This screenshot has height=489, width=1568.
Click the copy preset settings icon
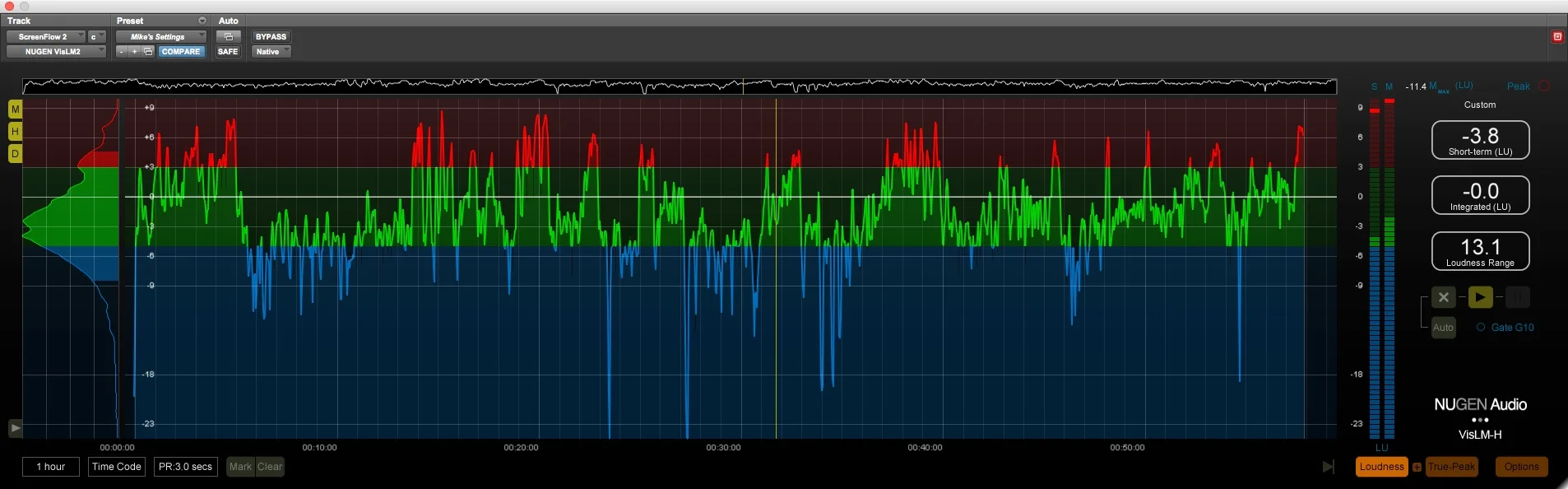point(148,51)
